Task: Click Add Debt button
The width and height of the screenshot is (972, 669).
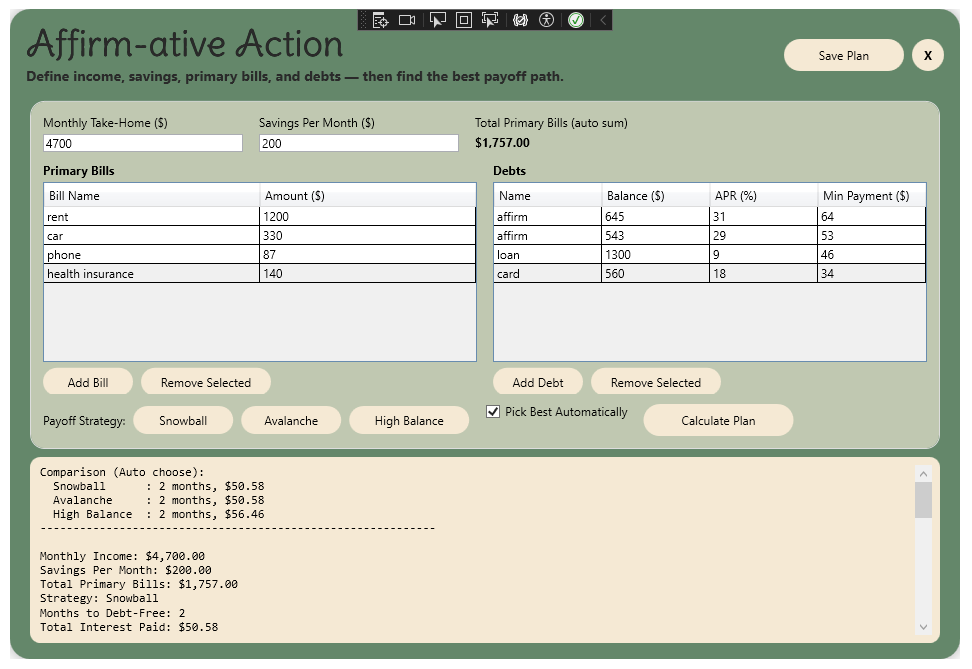Action: pyautogui.click(x=538, y=383)
